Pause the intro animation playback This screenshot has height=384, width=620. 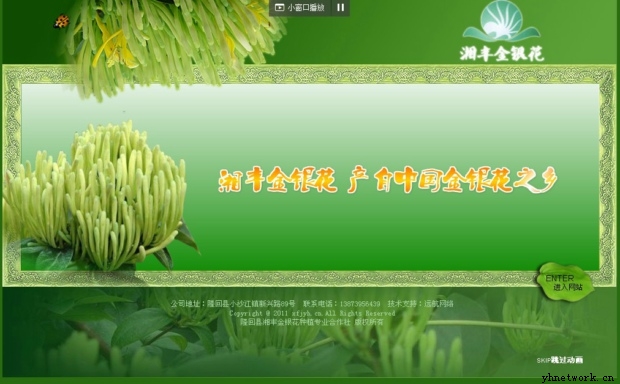(x=340, y=8)
